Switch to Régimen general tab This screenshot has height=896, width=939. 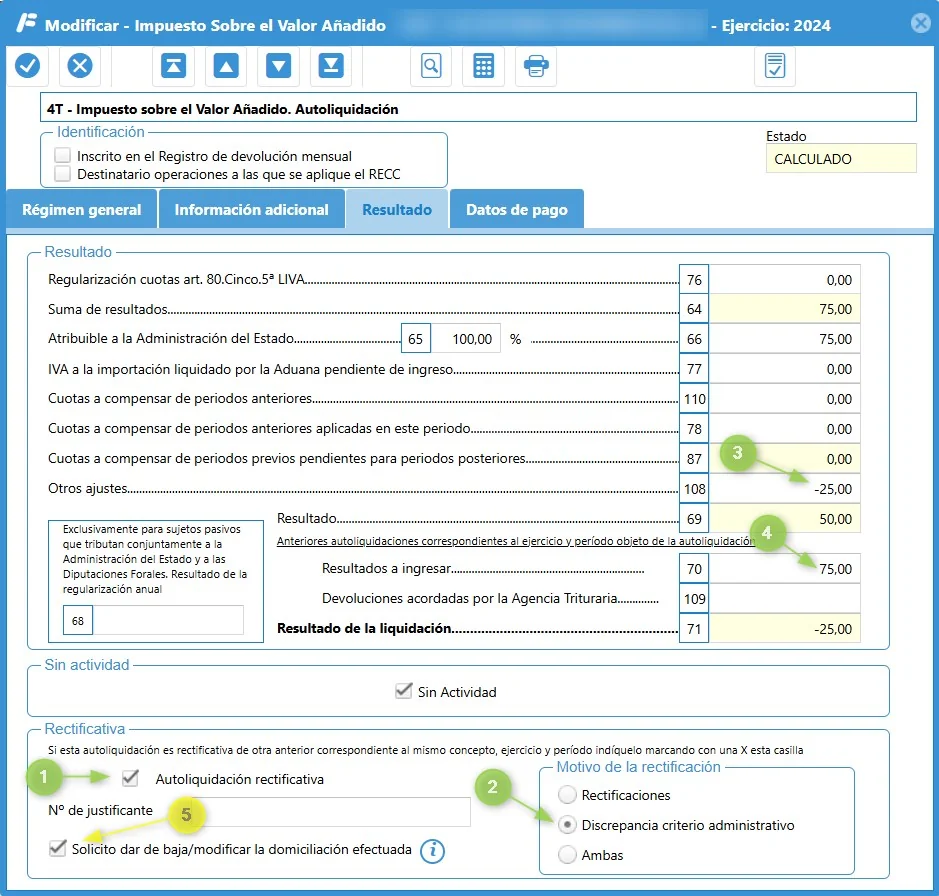click(81, 209)
